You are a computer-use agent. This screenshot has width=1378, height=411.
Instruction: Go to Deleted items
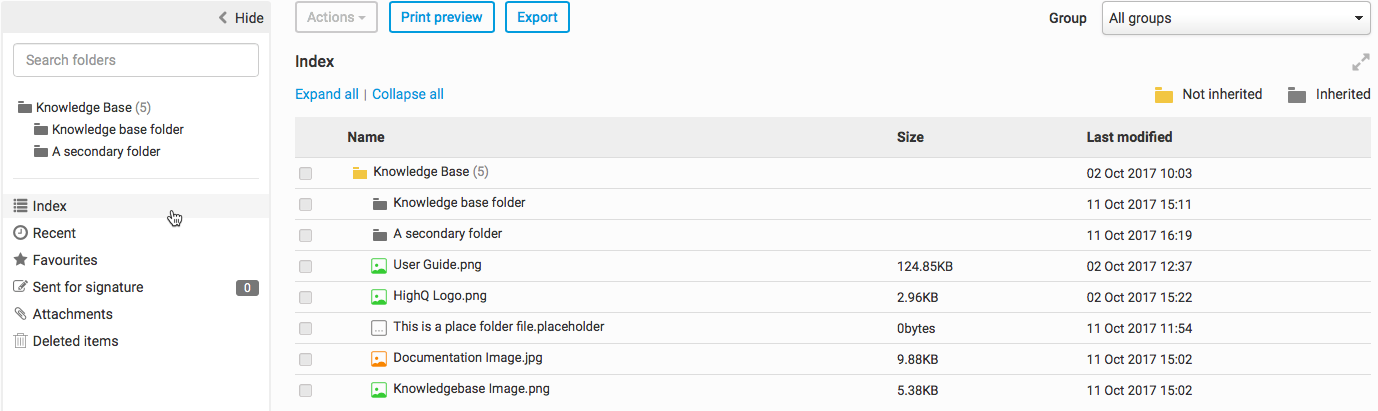point(75,341)
